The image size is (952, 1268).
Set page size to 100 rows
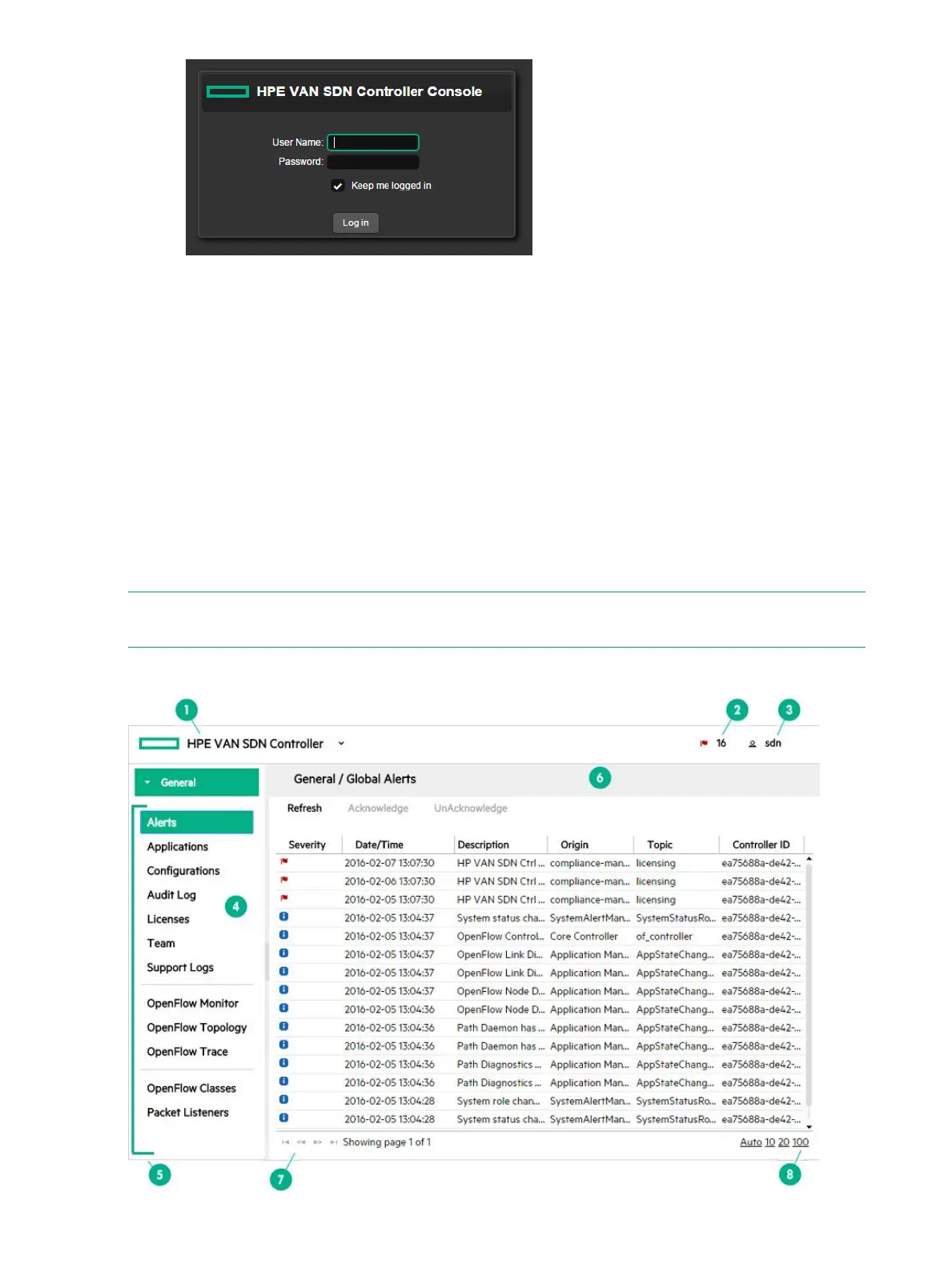point(801,1142)
